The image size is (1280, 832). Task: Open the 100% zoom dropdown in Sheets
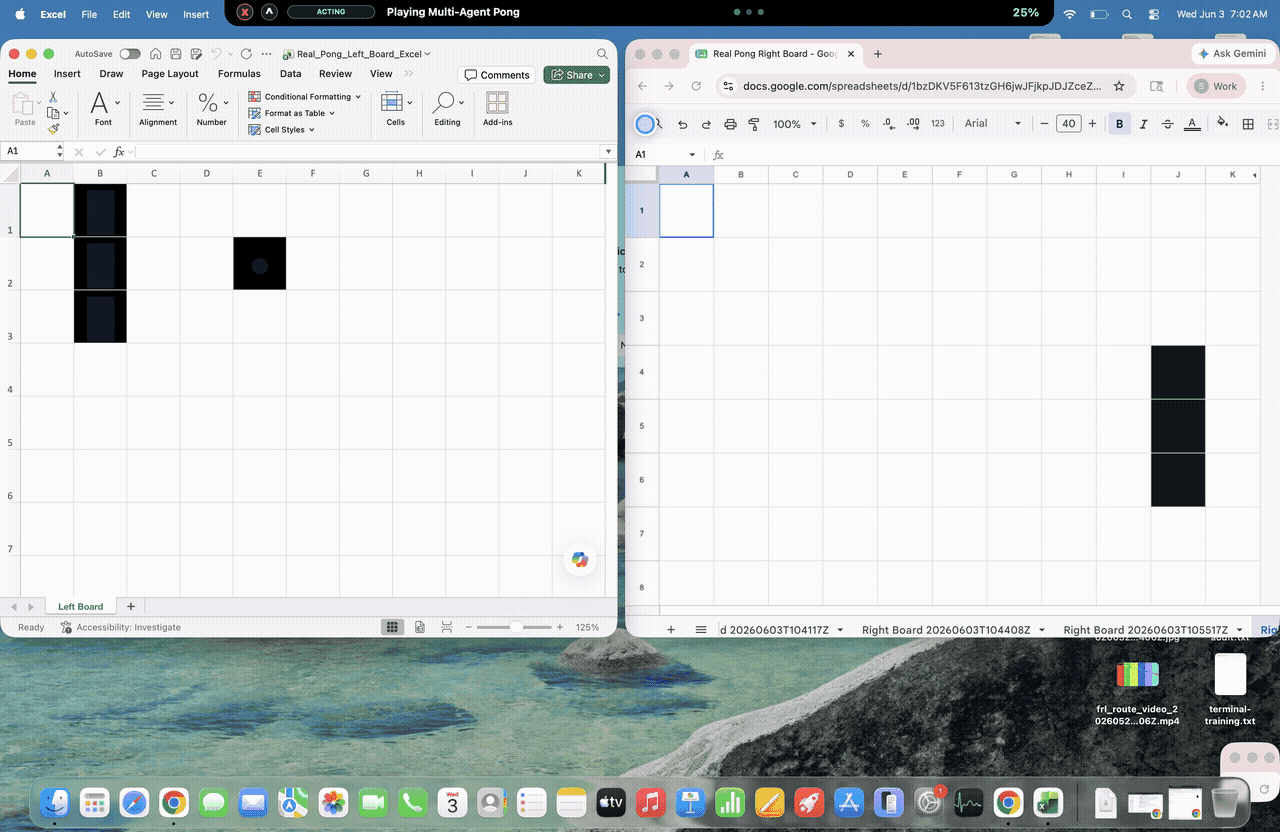(x=795, y=124)
